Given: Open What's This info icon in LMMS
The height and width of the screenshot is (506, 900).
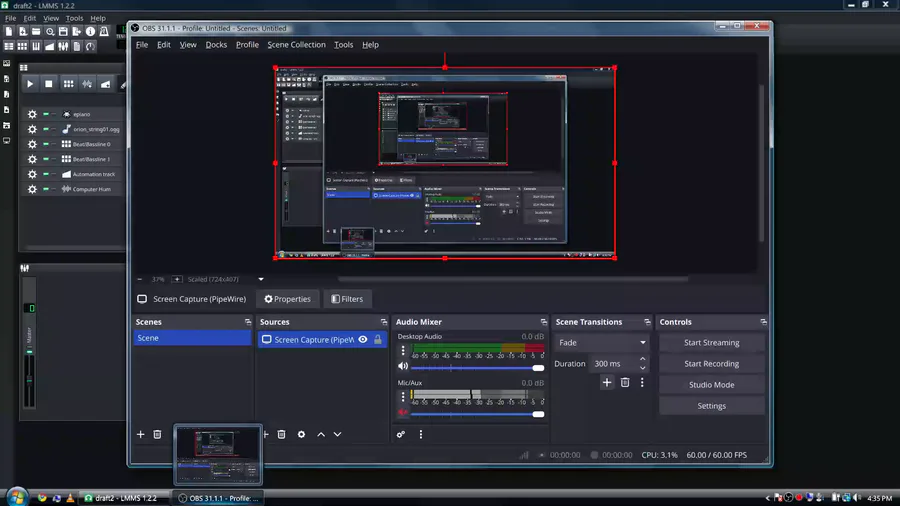Looking at the screenshot, I should point(90,32).
